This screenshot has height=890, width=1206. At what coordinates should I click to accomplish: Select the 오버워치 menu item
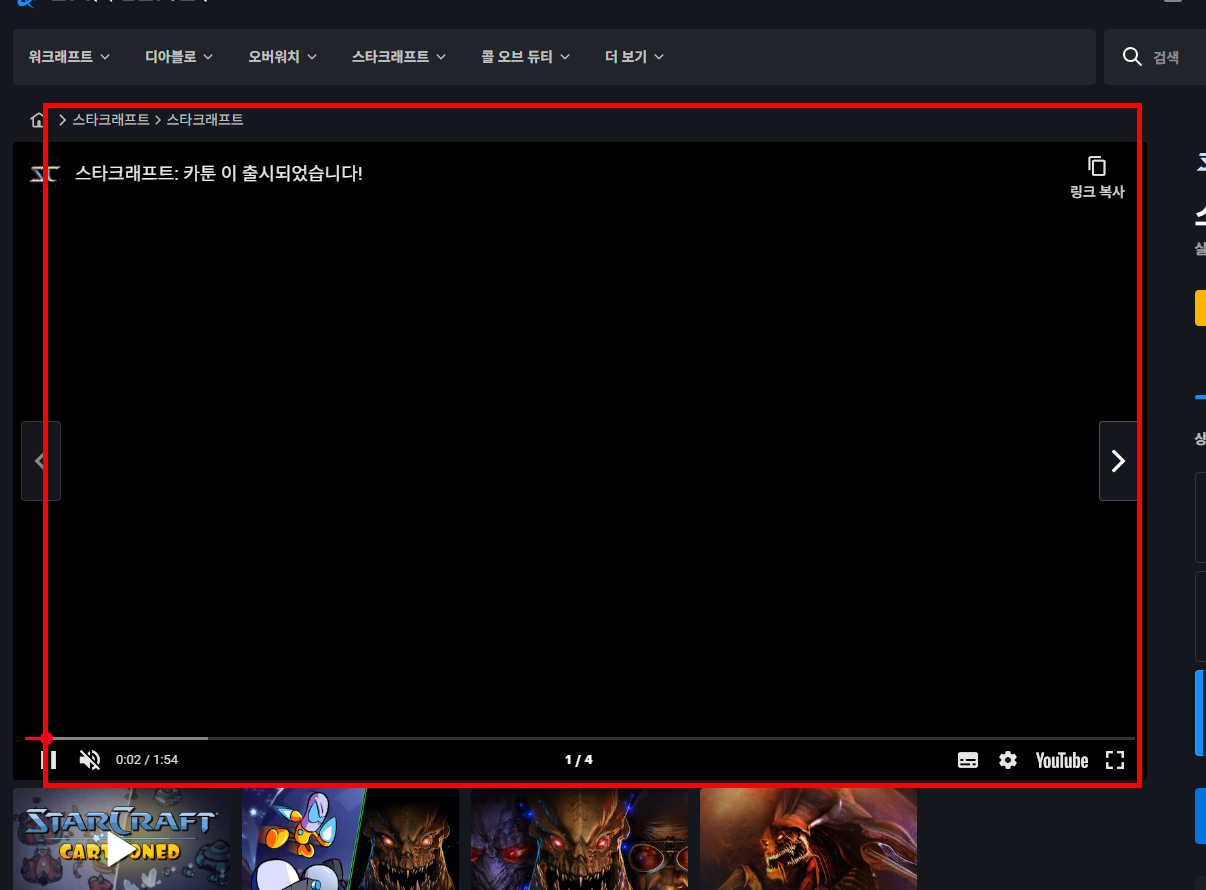[282, 57]
